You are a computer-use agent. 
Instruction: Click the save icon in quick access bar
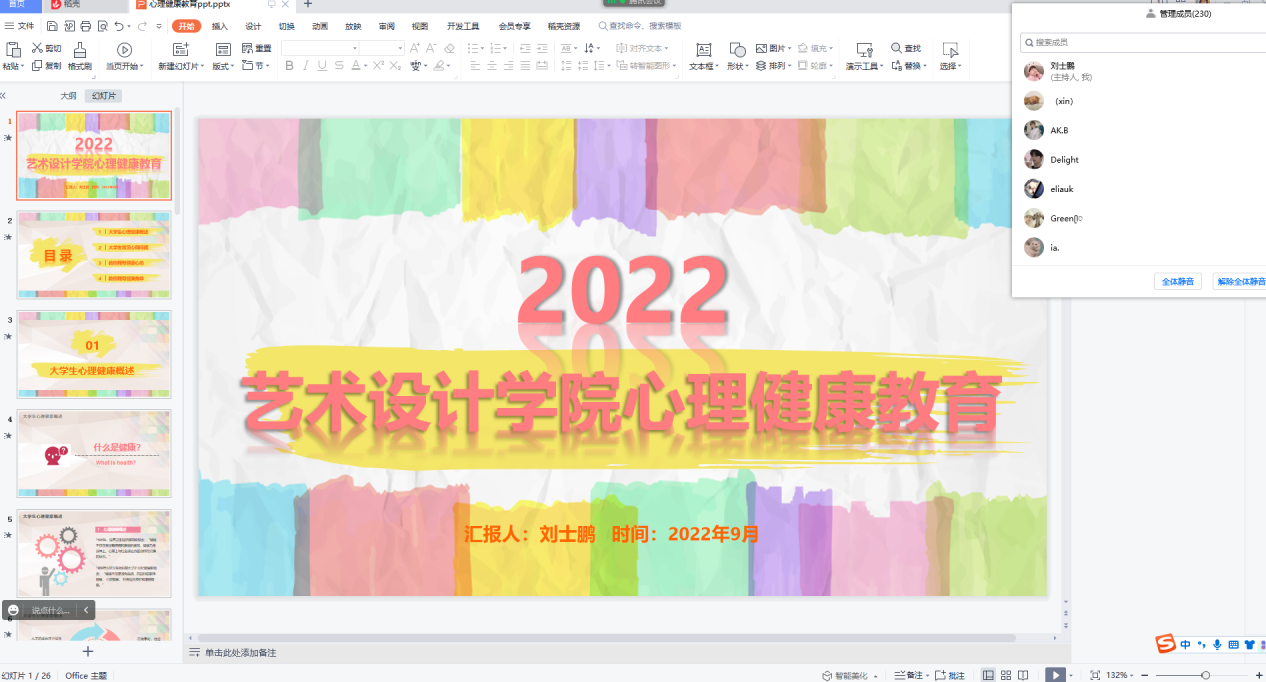coord(50,26)
